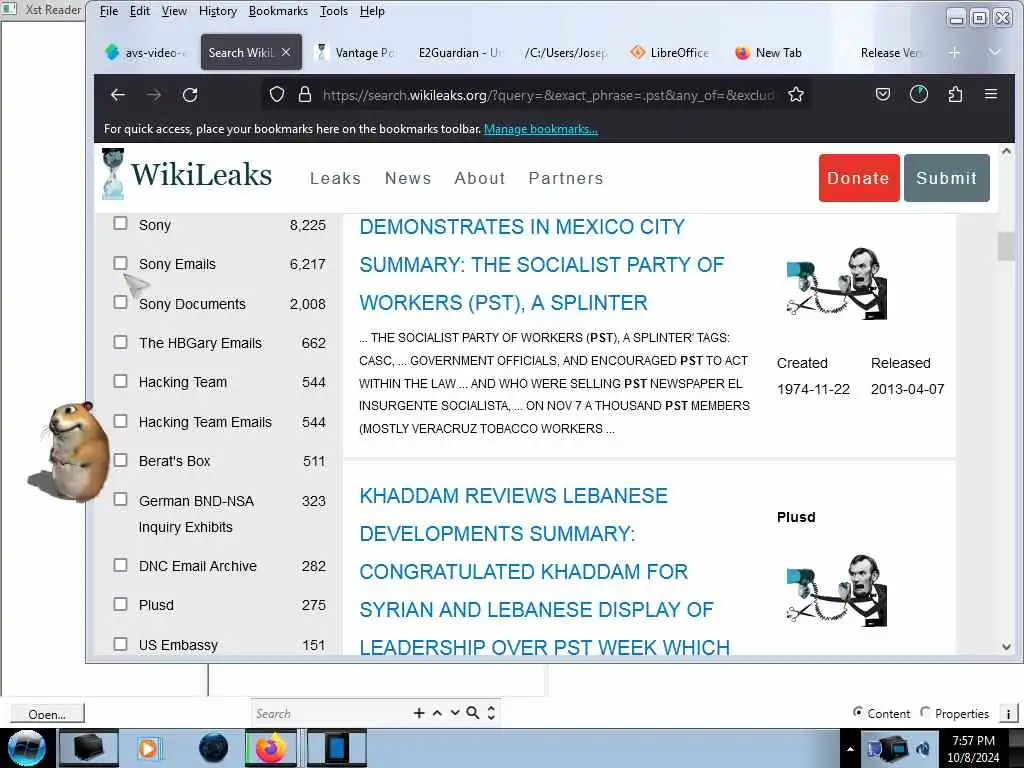This screenshot has height=768, width=1024.
Task: Switch to the Vantage tab
Action: 356,52
